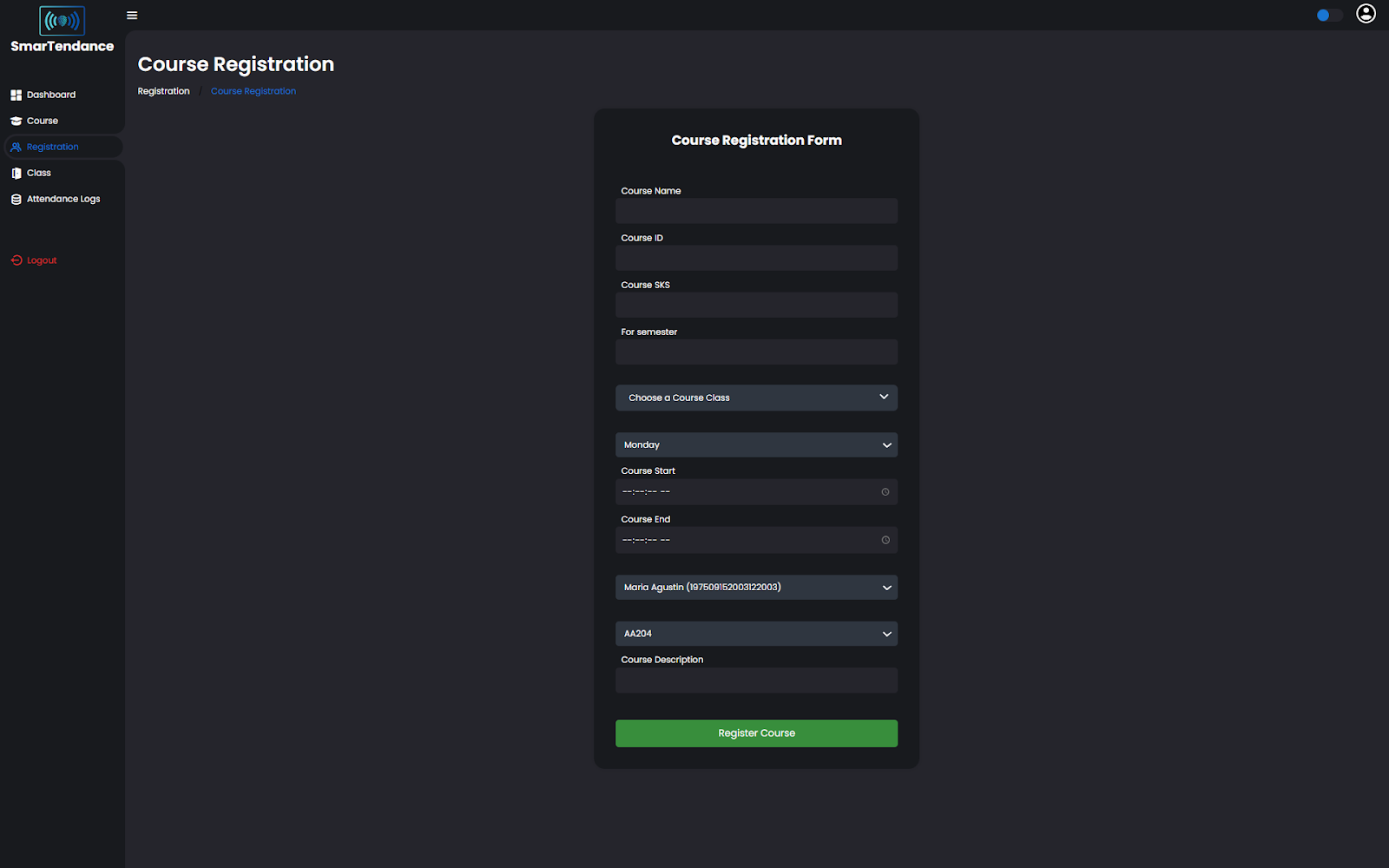Click the Dashboard grid icon
Viewport: 1389px width, 868px height.
tap(16, 95)
